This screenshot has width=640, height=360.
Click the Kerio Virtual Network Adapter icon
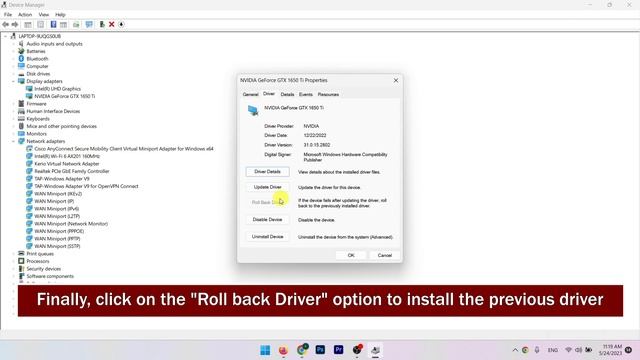tap(29, 164)
